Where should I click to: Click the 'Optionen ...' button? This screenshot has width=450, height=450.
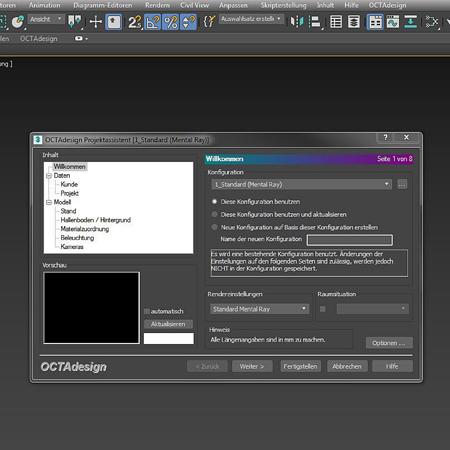click(x=389, y=343)
